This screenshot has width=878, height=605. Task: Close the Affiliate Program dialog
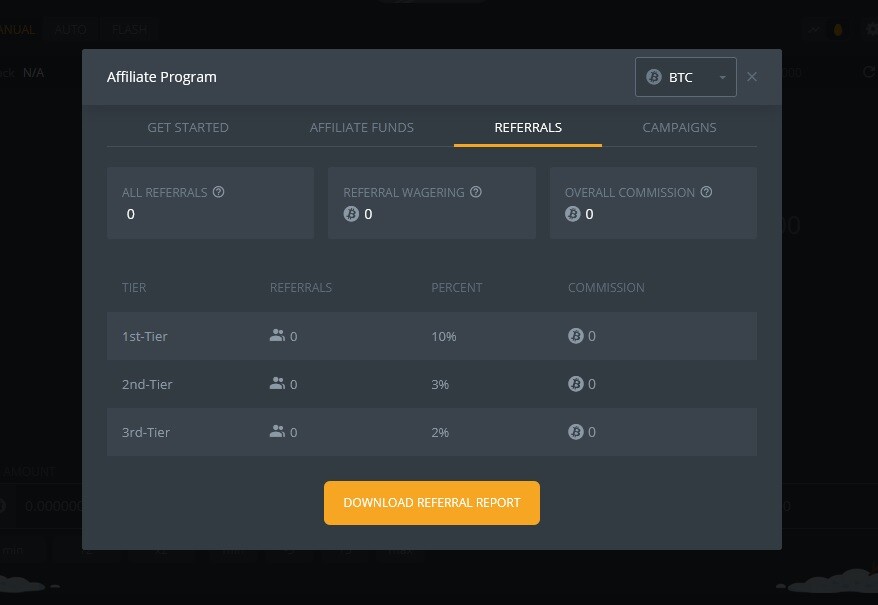click(x=752, y=76)
